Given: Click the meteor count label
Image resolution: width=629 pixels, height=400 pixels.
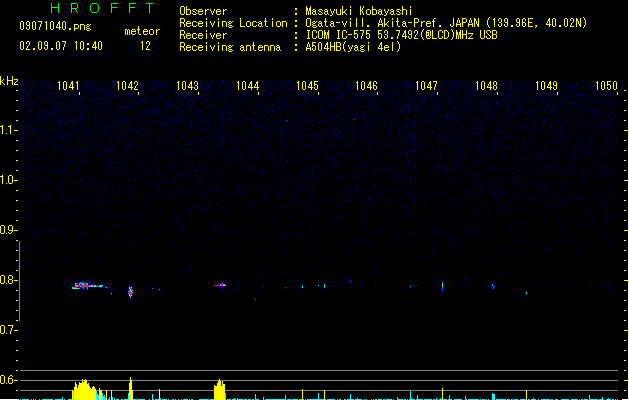Looking at the screenshot, I should click(142, 31).
